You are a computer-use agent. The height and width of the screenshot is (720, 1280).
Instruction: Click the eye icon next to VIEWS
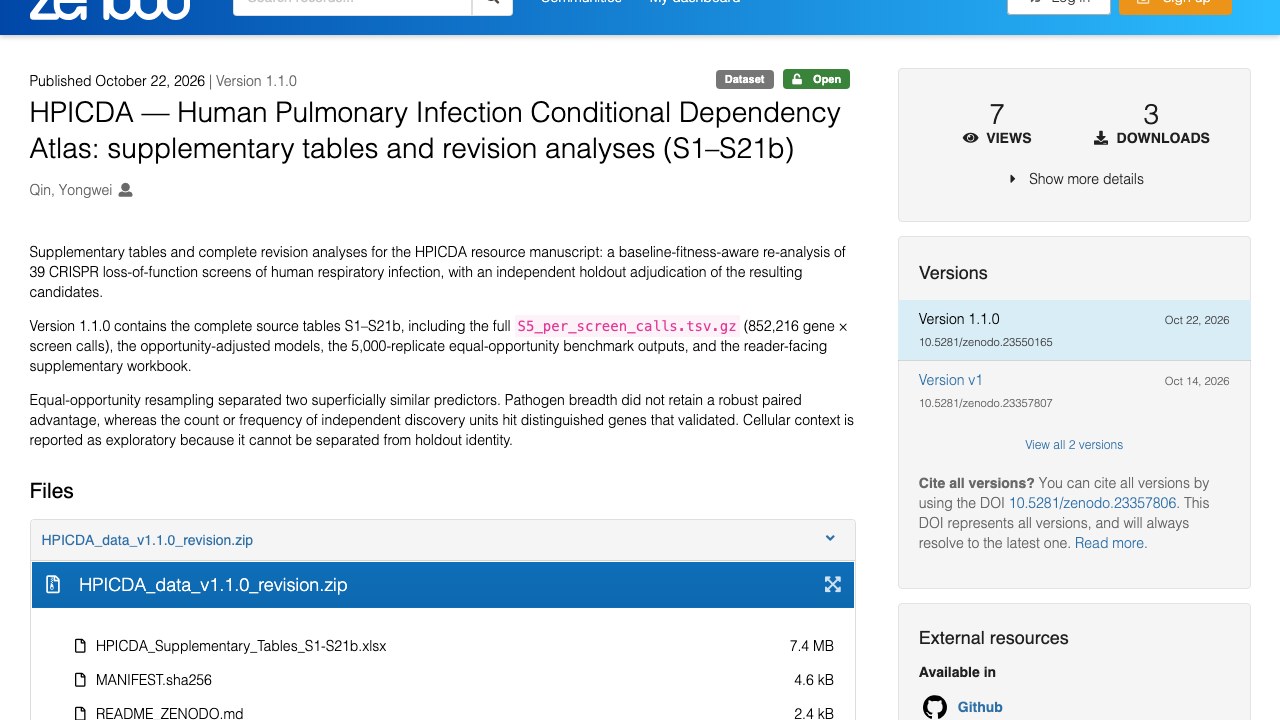[x=970, y=138]
